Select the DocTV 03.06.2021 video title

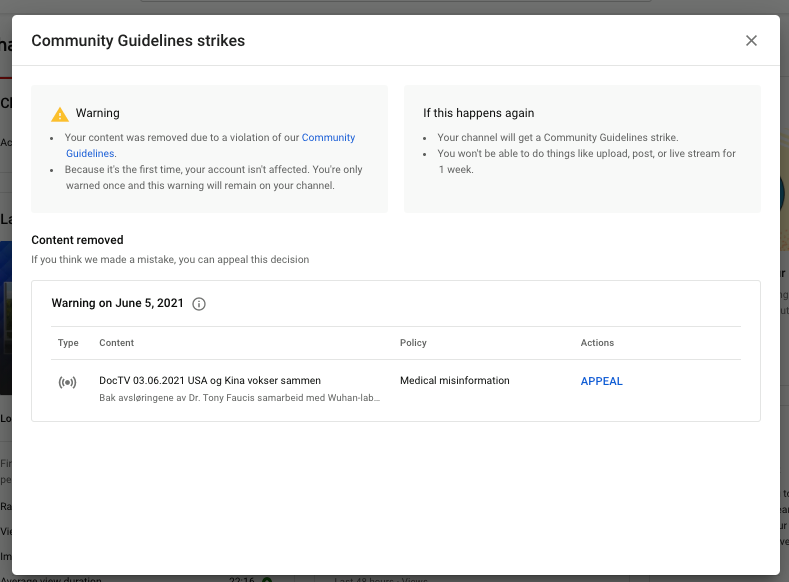point(210,380)
